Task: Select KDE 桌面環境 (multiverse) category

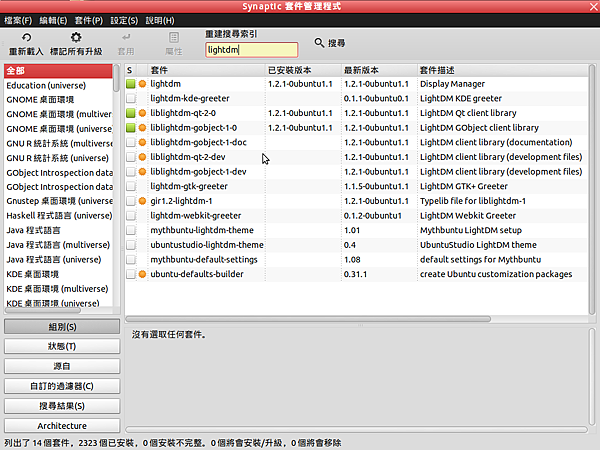Action: point(58,289)
